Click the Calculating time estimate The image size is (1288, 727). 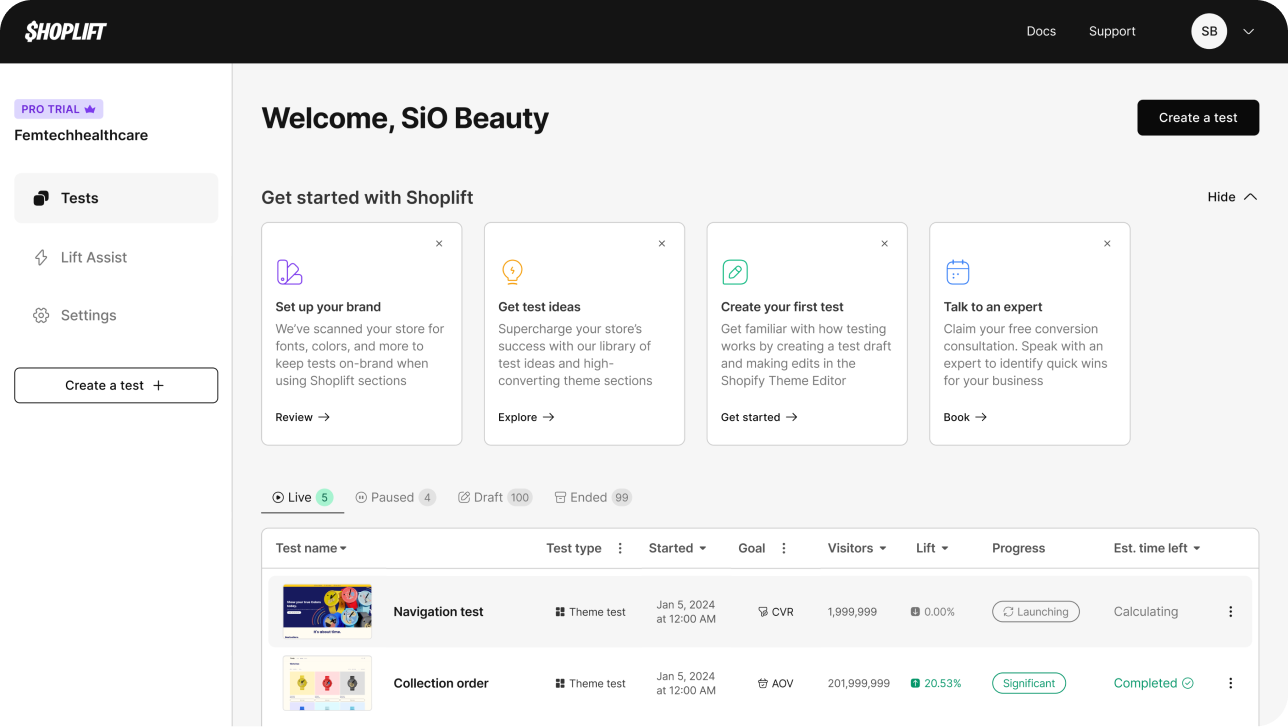point(1146,612)
